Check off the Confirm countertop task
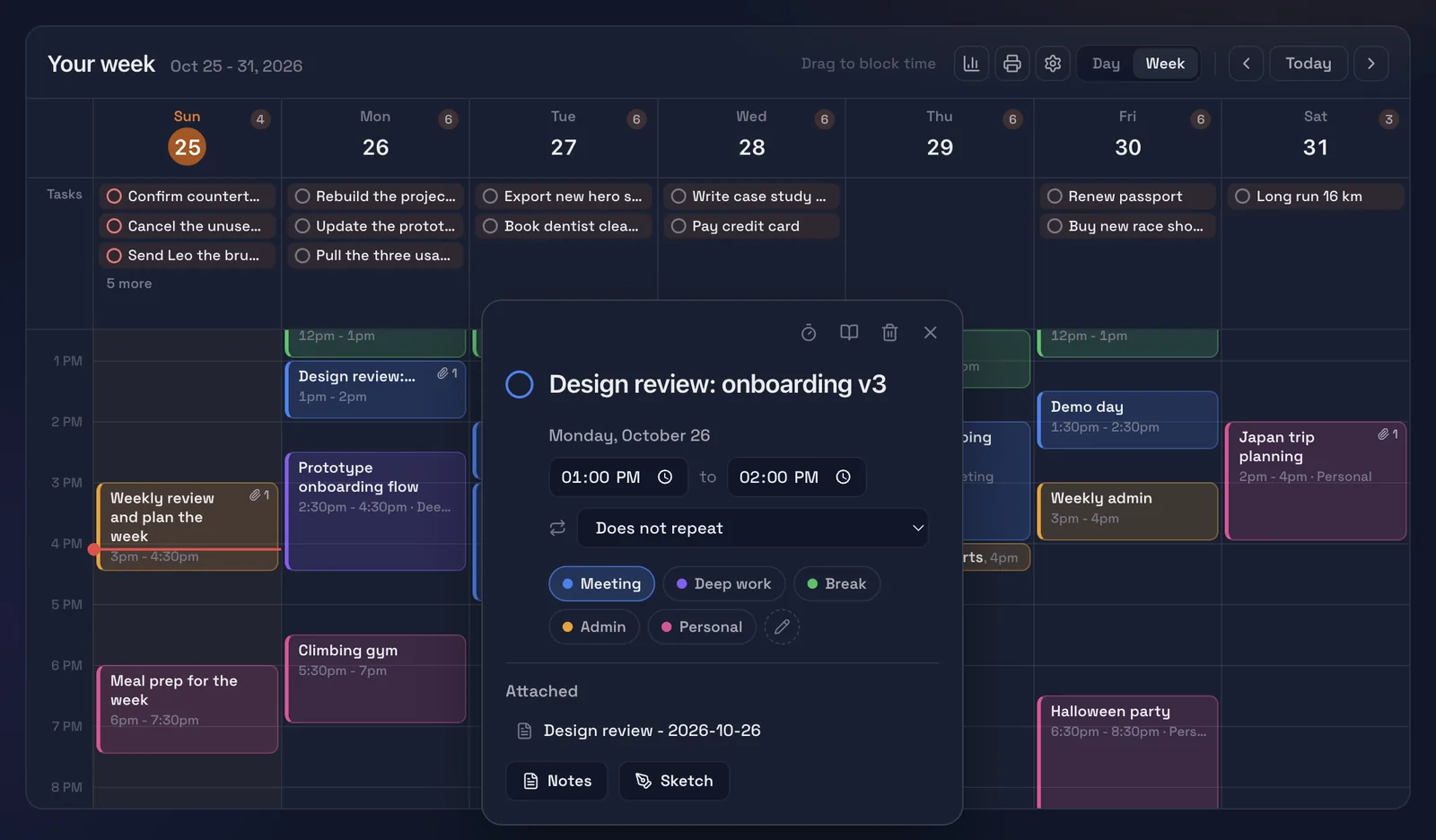Image resolution: width=1436 pixels, height=840 pixels. (x=114, y=197)
